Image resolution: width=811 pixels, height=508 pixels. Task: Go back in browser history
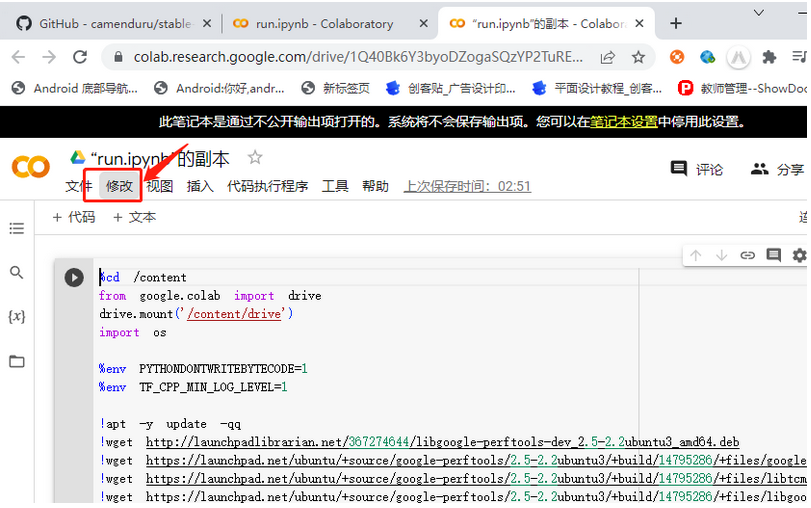(x=18, y=57)
